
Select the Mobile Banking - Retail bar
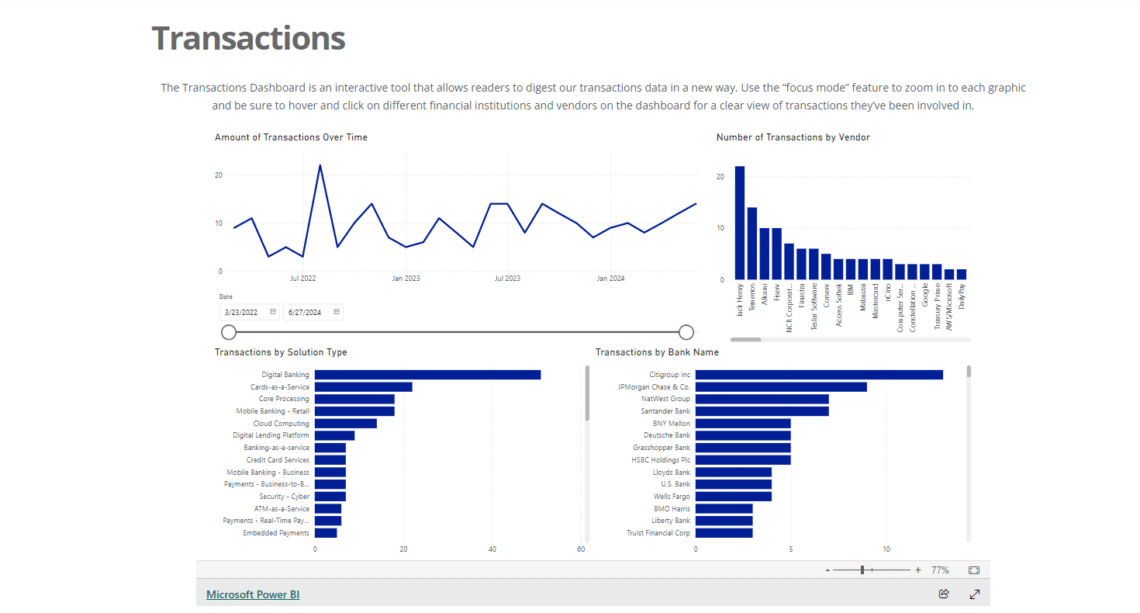tap(355, 411)
